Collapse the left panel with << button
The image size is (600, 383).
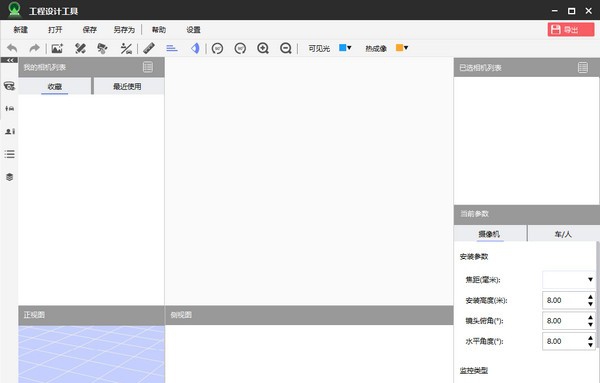coord(9,60)
